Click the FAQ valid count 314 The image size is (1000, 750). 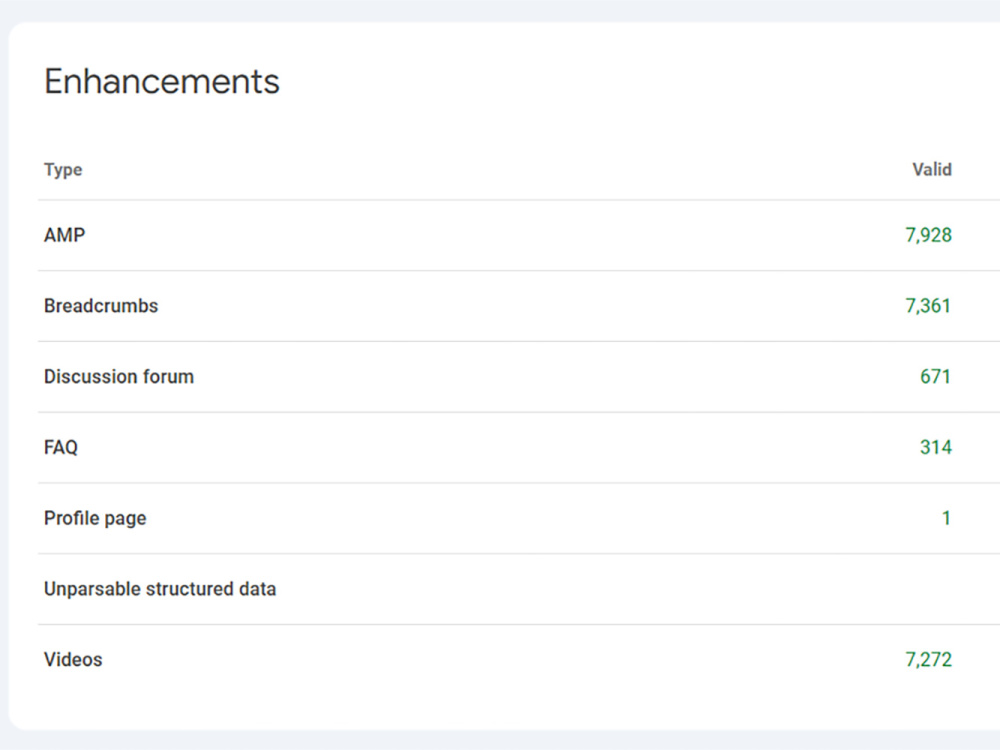(x=935, y=448)
